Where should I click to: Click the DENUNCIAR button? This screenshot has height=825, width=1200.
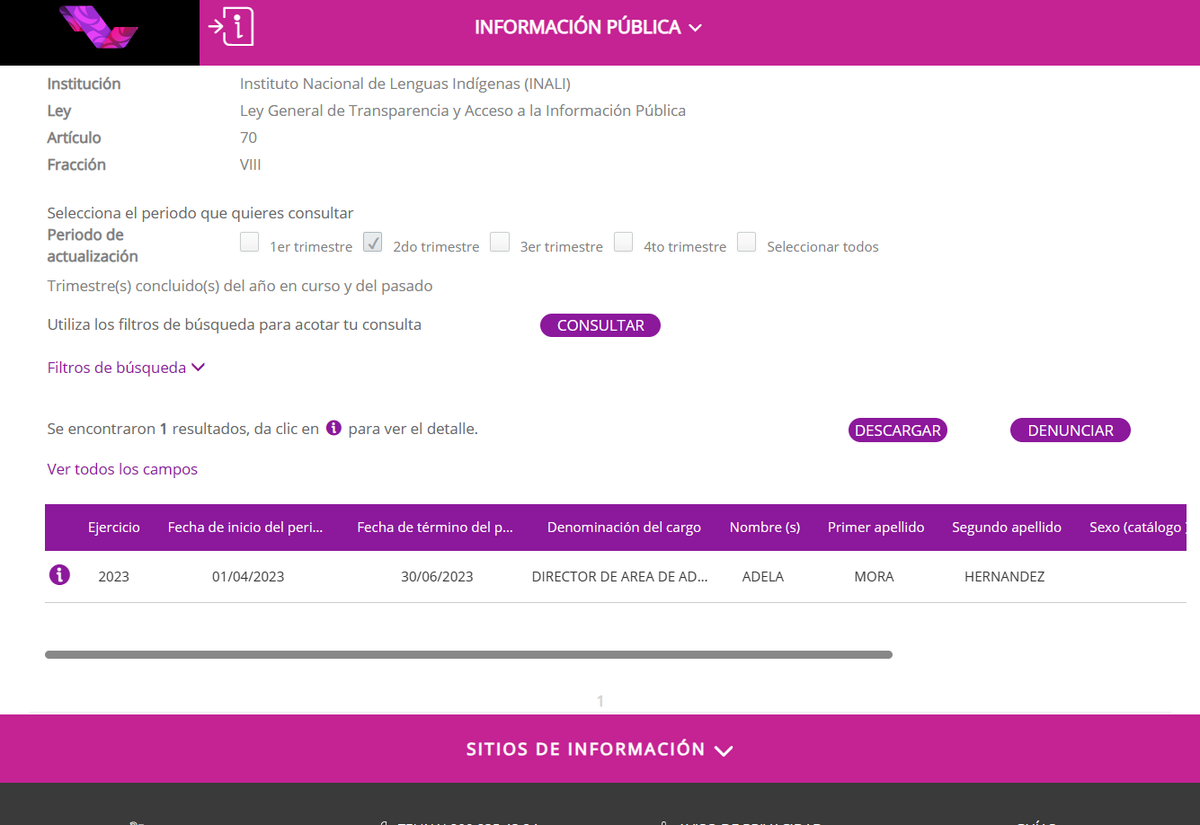tap(1070, 430)
